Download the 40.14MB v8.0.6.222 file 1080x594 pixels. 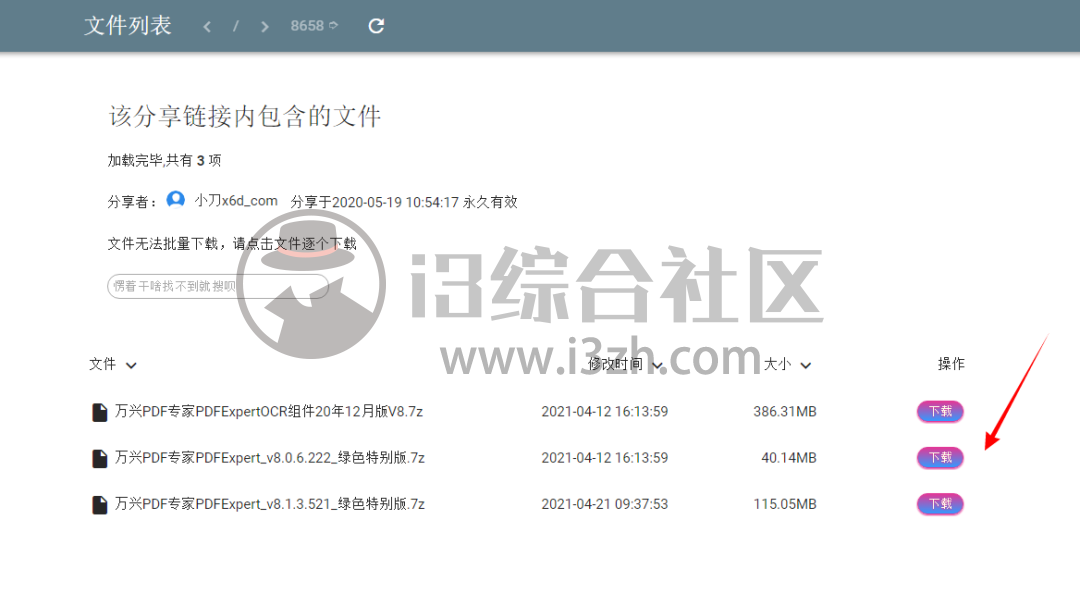940,458
